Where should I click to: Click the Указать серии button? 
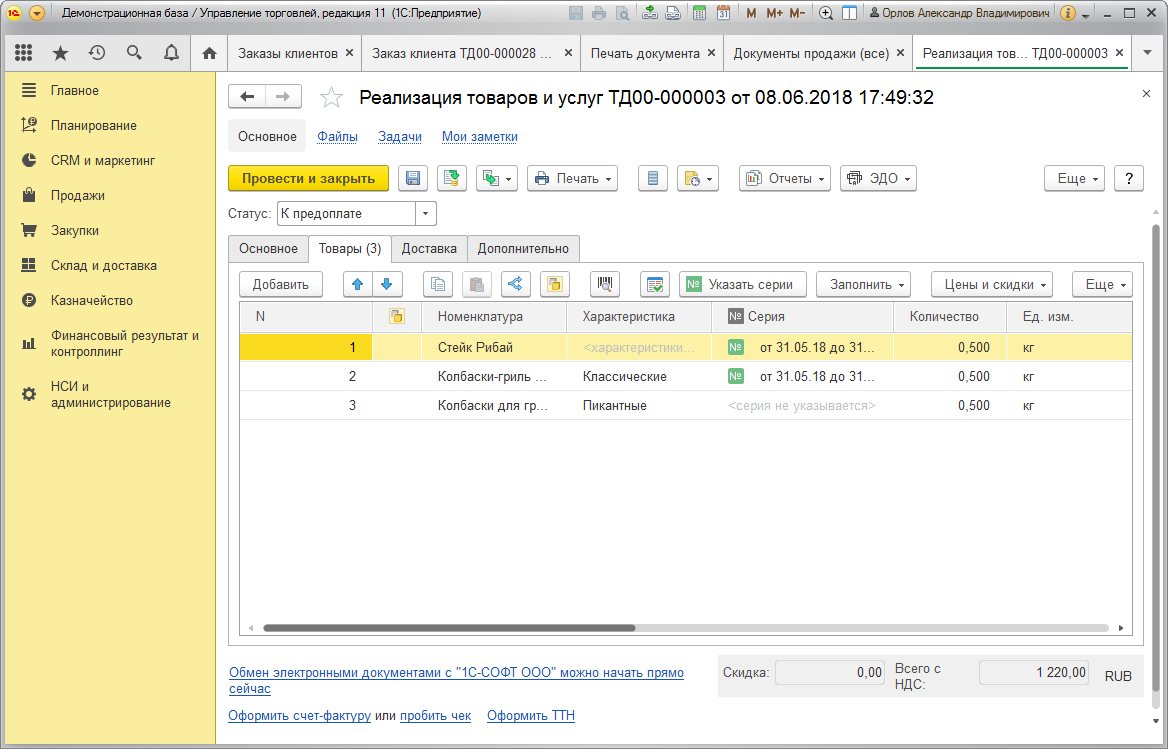tap(742, 284)
